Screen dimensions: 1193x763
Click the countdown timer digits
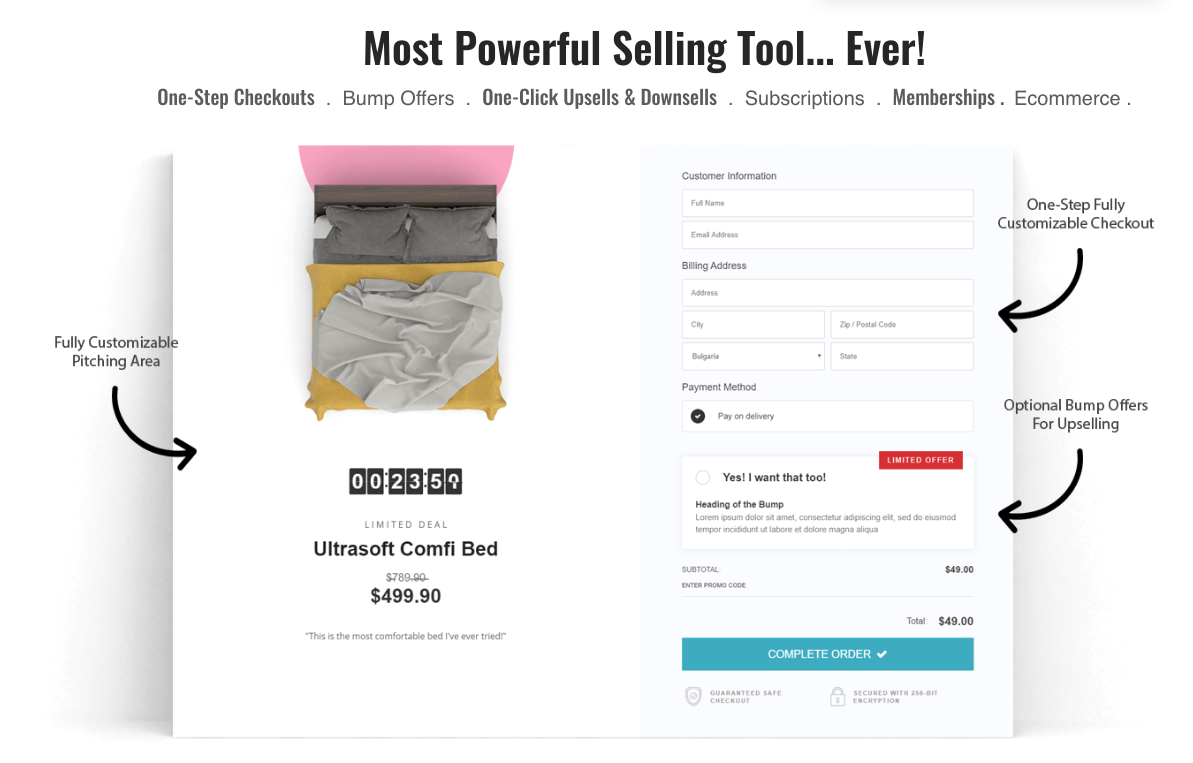[x=405, y=482]
